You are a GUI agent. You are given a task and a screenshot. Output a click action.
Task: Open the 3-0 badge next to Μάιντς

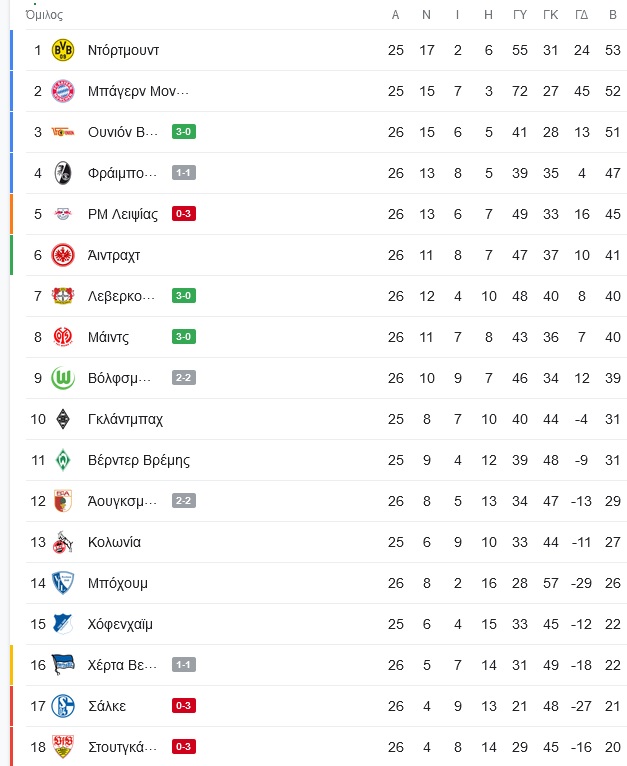click(x=184, y=337)
